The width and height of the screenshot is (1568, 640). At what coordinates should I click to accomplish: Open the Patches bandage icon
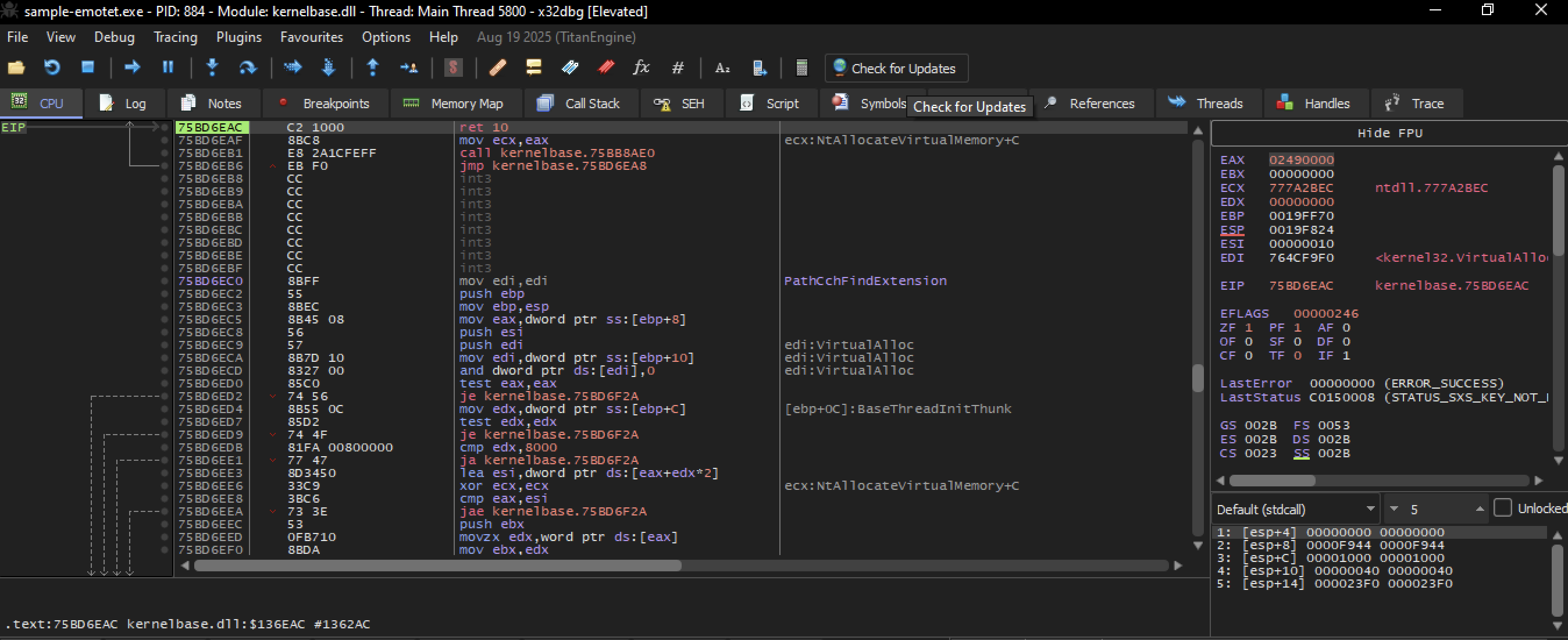(498, 67)
